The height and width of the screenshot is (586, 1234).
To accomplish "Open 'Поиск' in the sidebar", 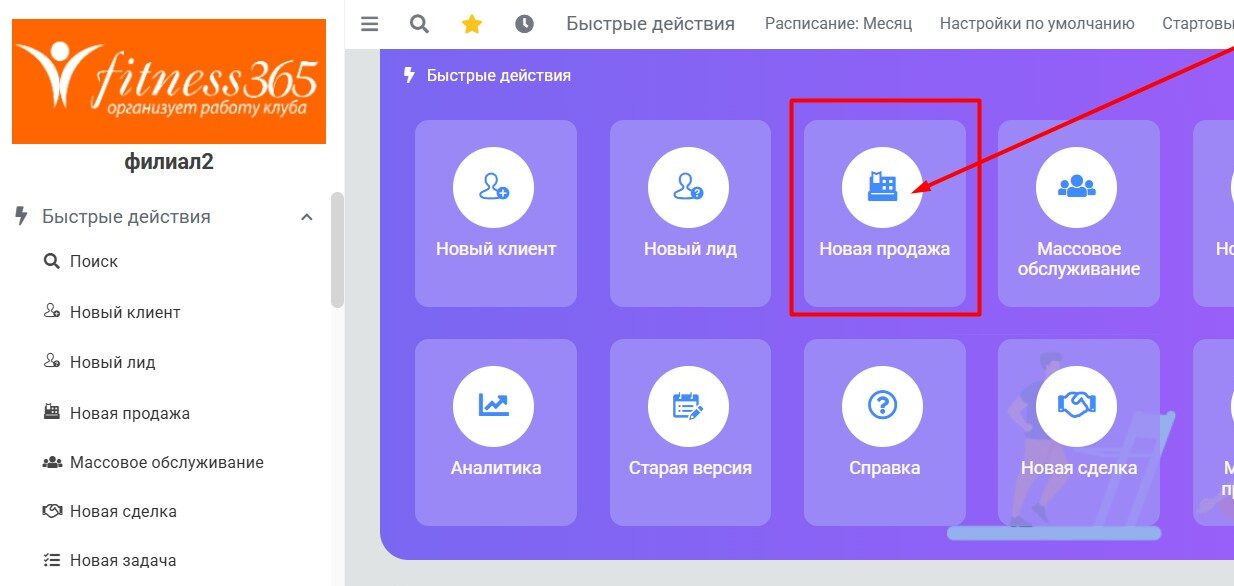I will coord(94,261).
